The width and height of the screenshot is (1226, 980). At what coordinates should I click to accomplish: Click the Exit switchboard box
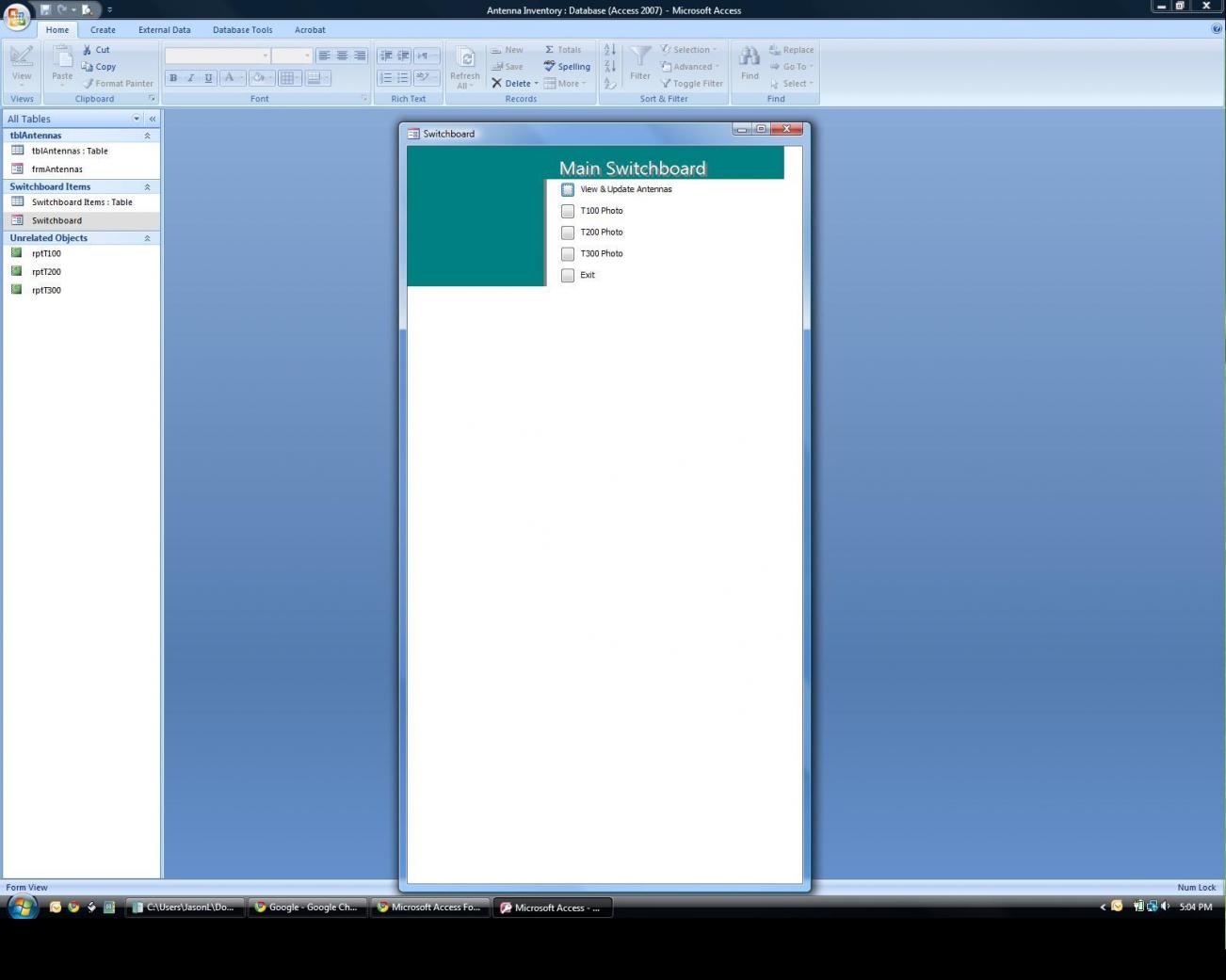click(x=568, y=276)
